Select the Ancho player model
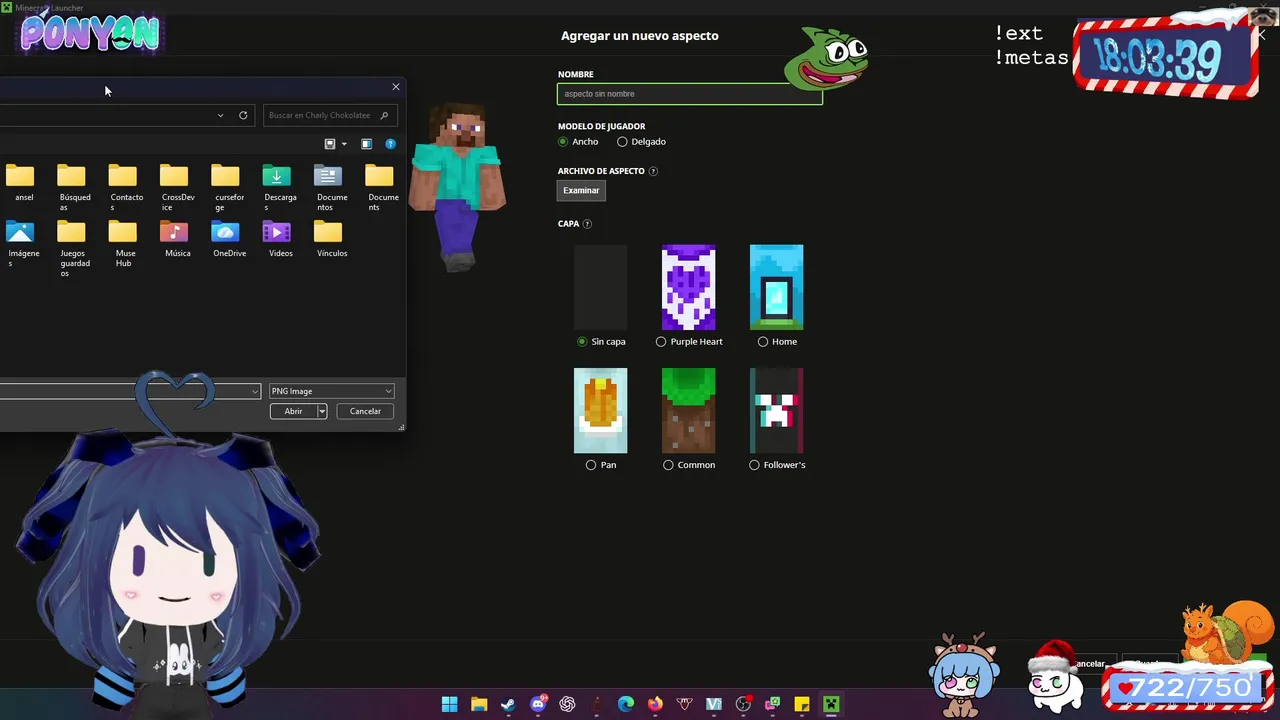Image resolution: width=1280 pixels, height=720 pixels. coord(563,142)
